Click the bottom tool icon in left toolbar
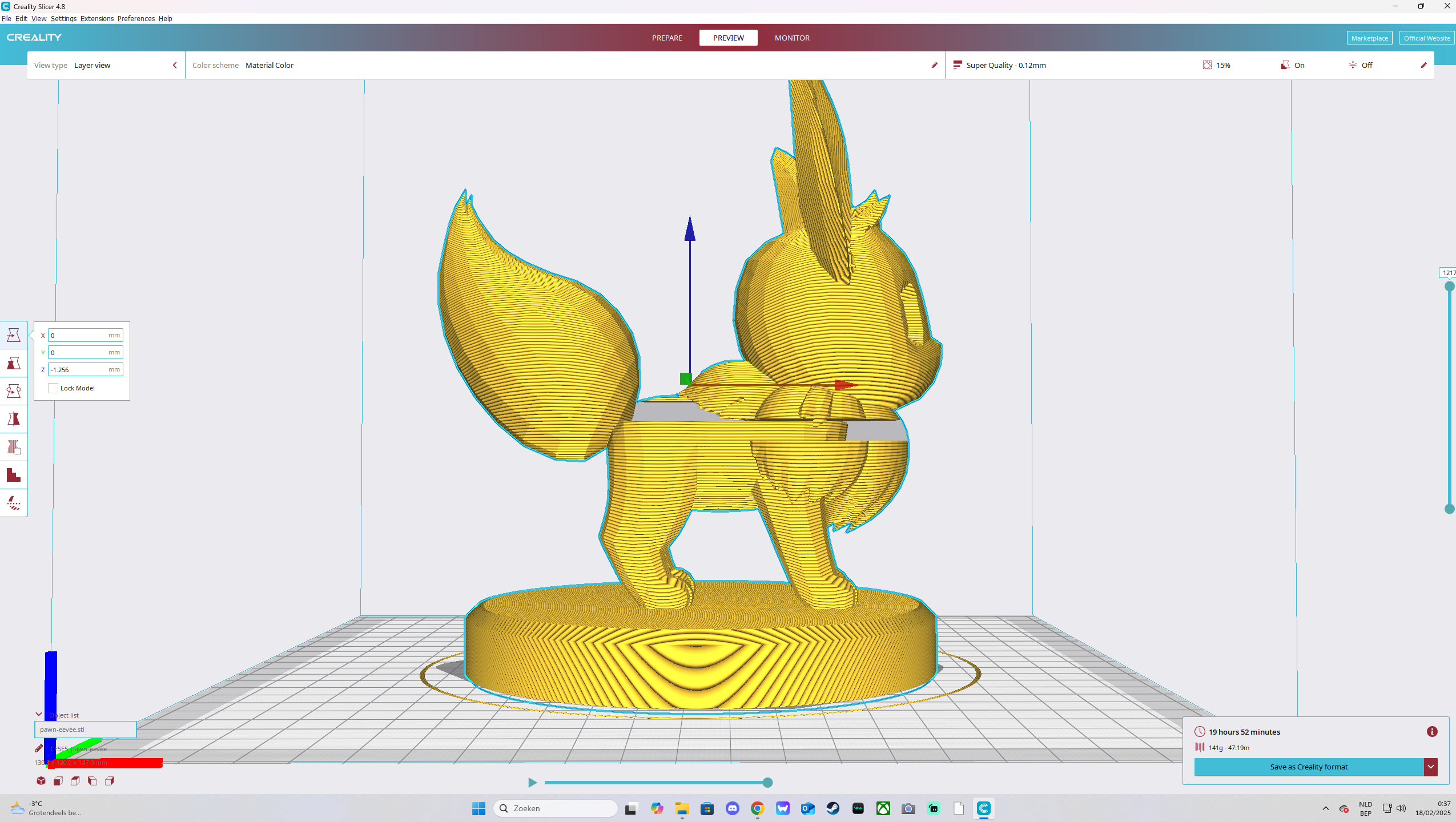 click(x=14, y=503)
